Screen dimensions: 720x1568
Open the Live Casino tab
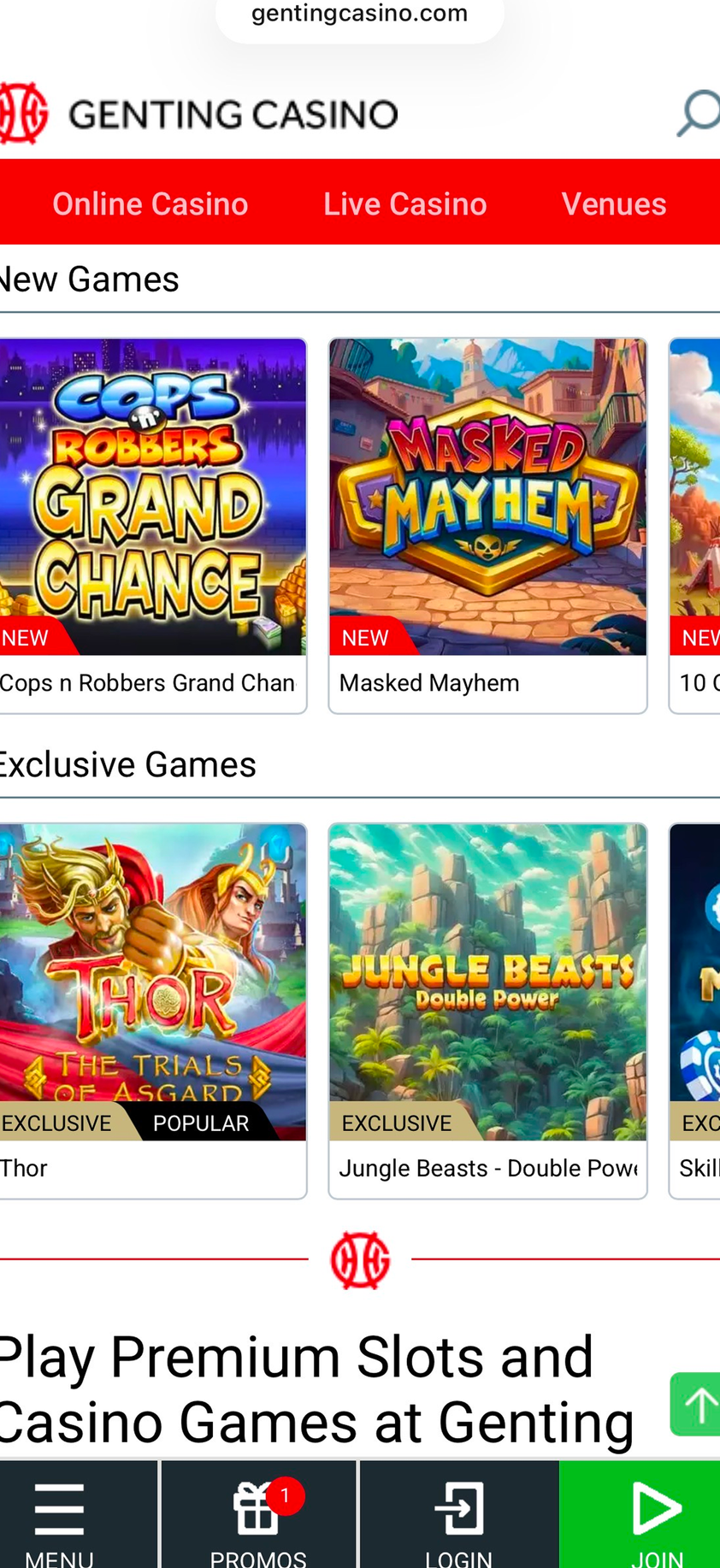[405, 203]
